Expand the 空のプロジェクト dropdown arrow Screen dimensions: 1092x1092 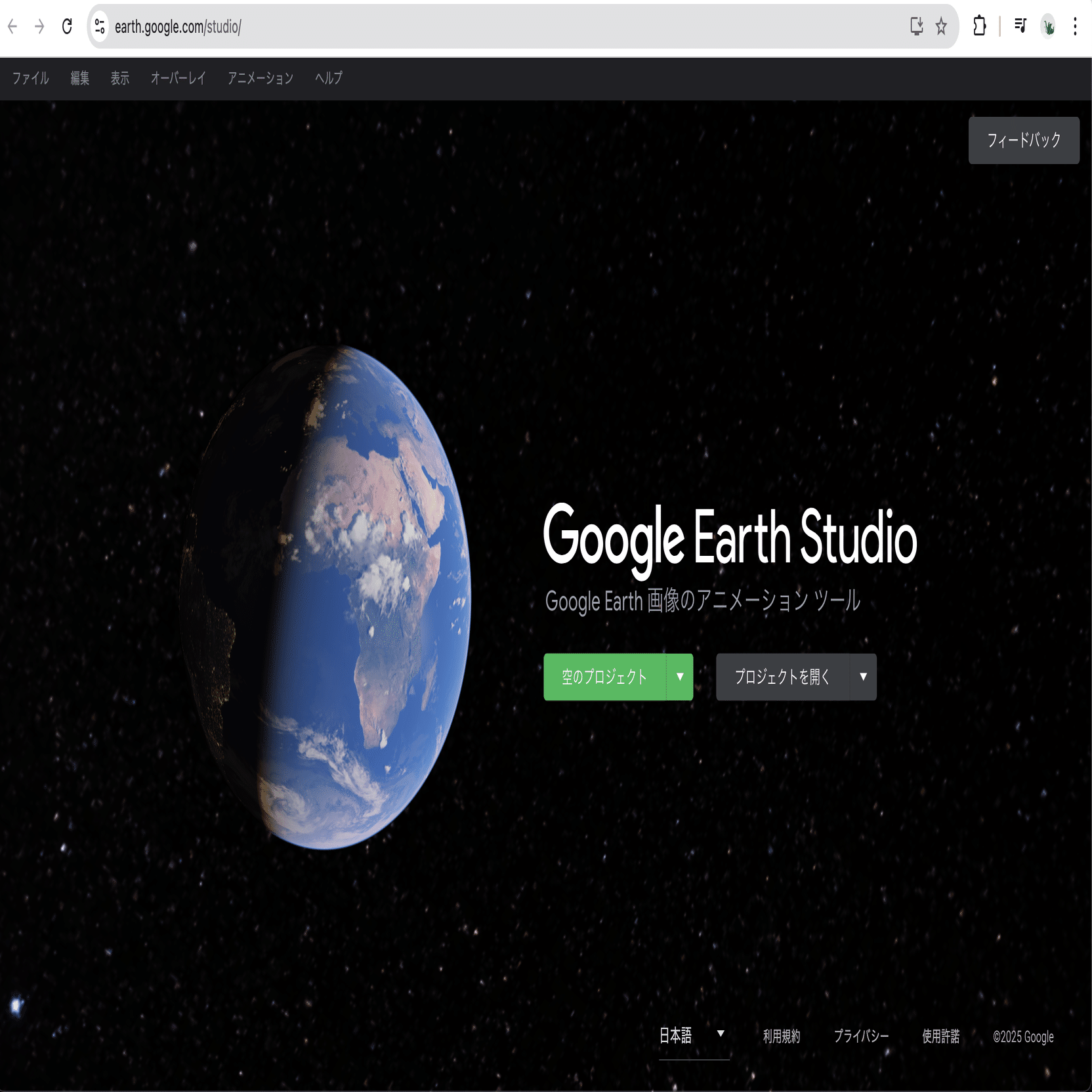(680, 677)
